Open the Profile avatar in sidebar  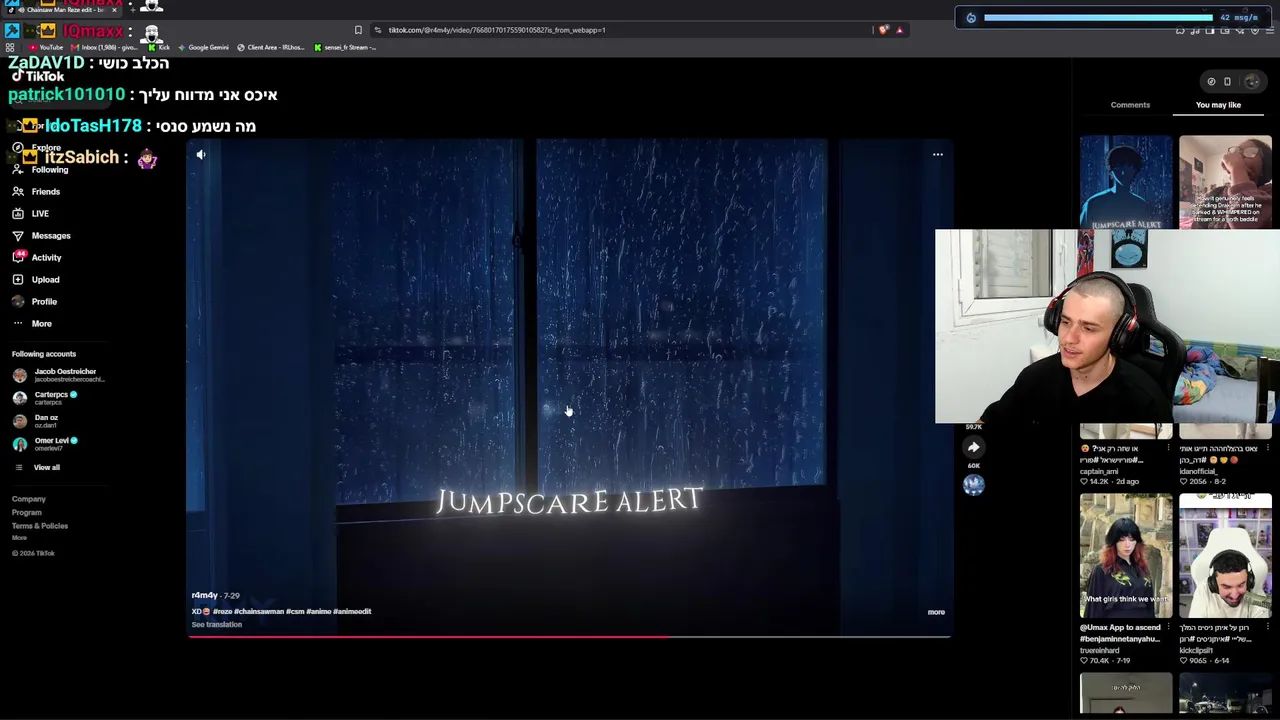coord(18,302)
